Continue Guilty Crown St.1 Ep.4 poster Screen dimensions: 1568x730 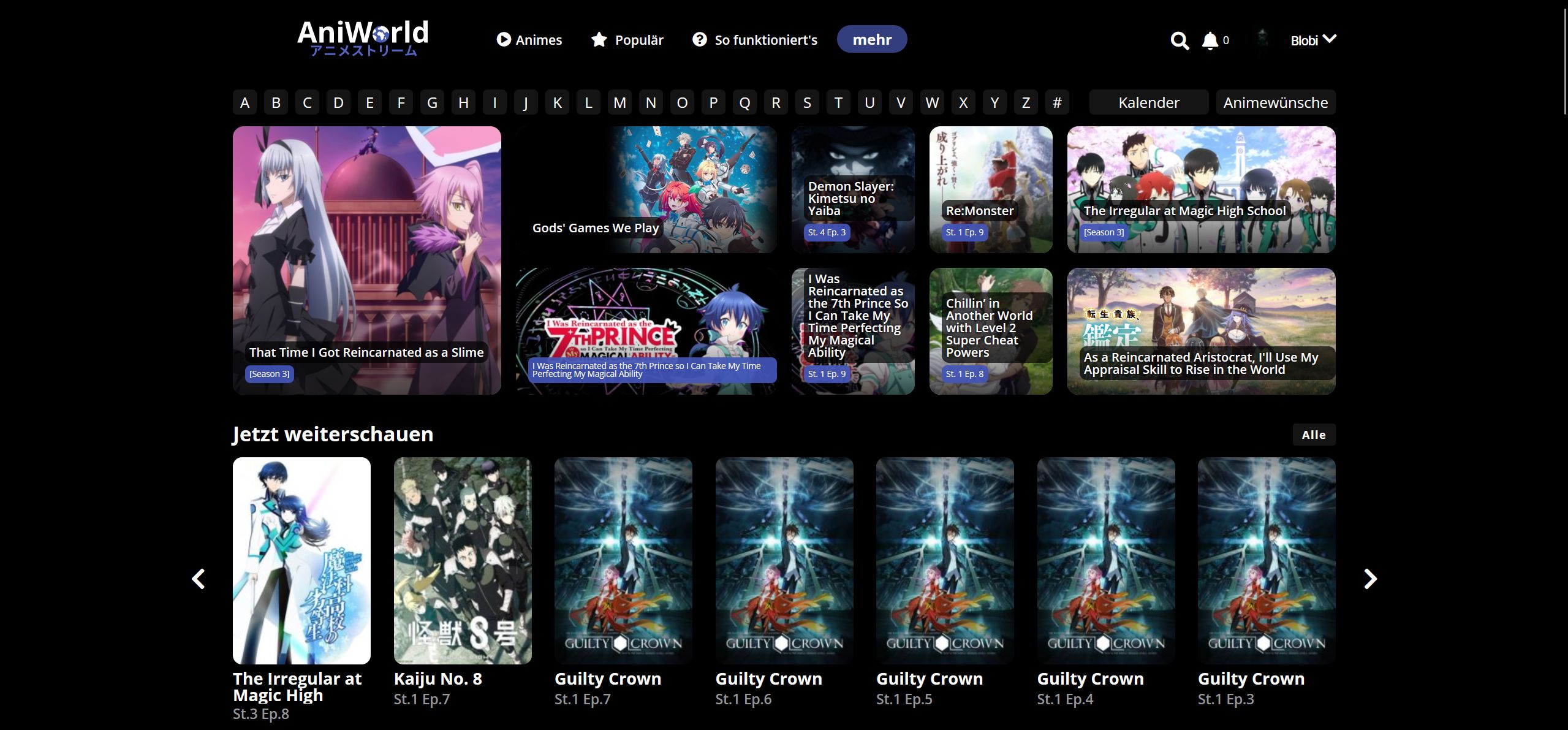click(x=1106, y=560)
